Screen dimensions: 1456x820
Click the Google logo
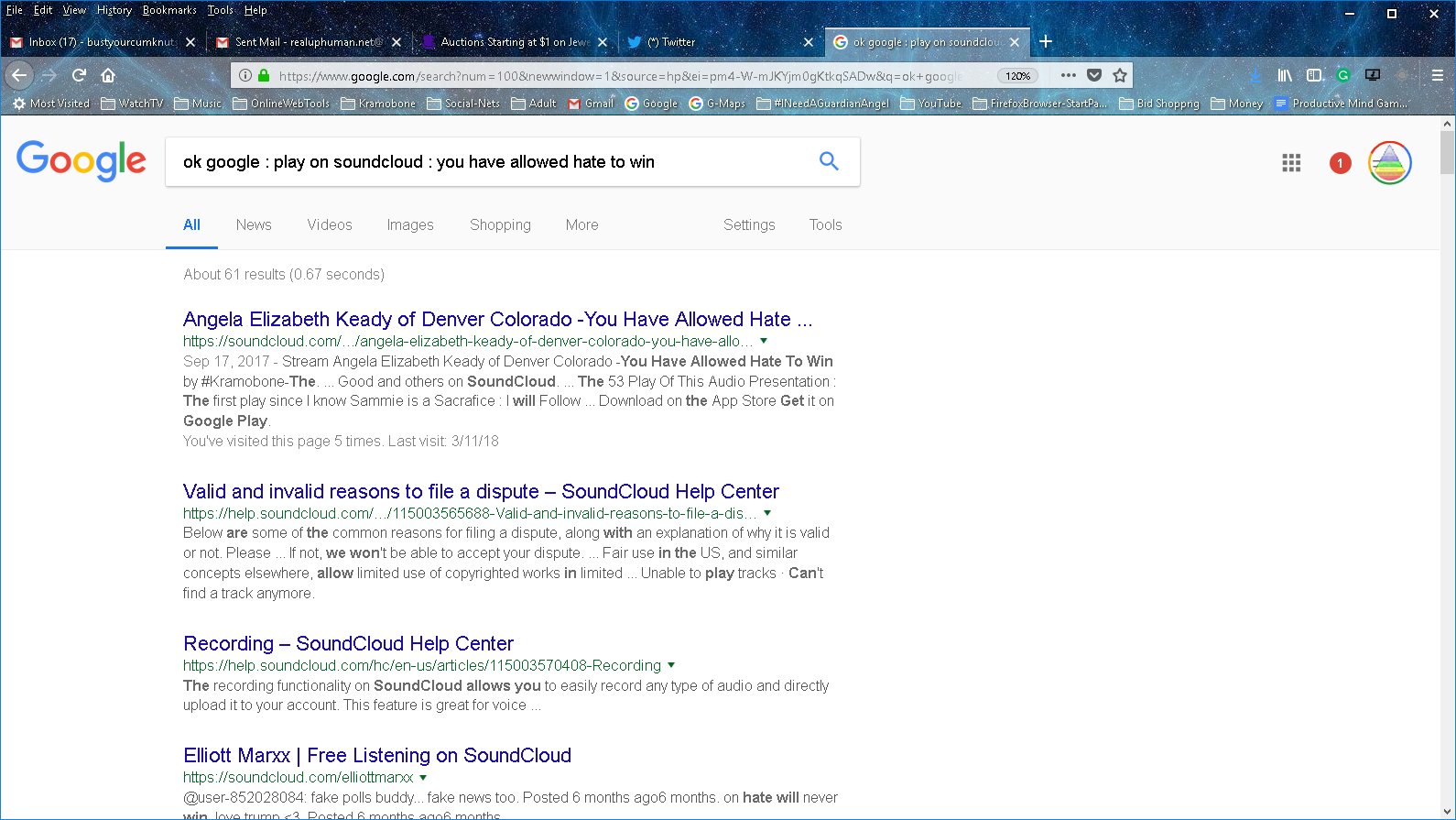coord(81,161)
